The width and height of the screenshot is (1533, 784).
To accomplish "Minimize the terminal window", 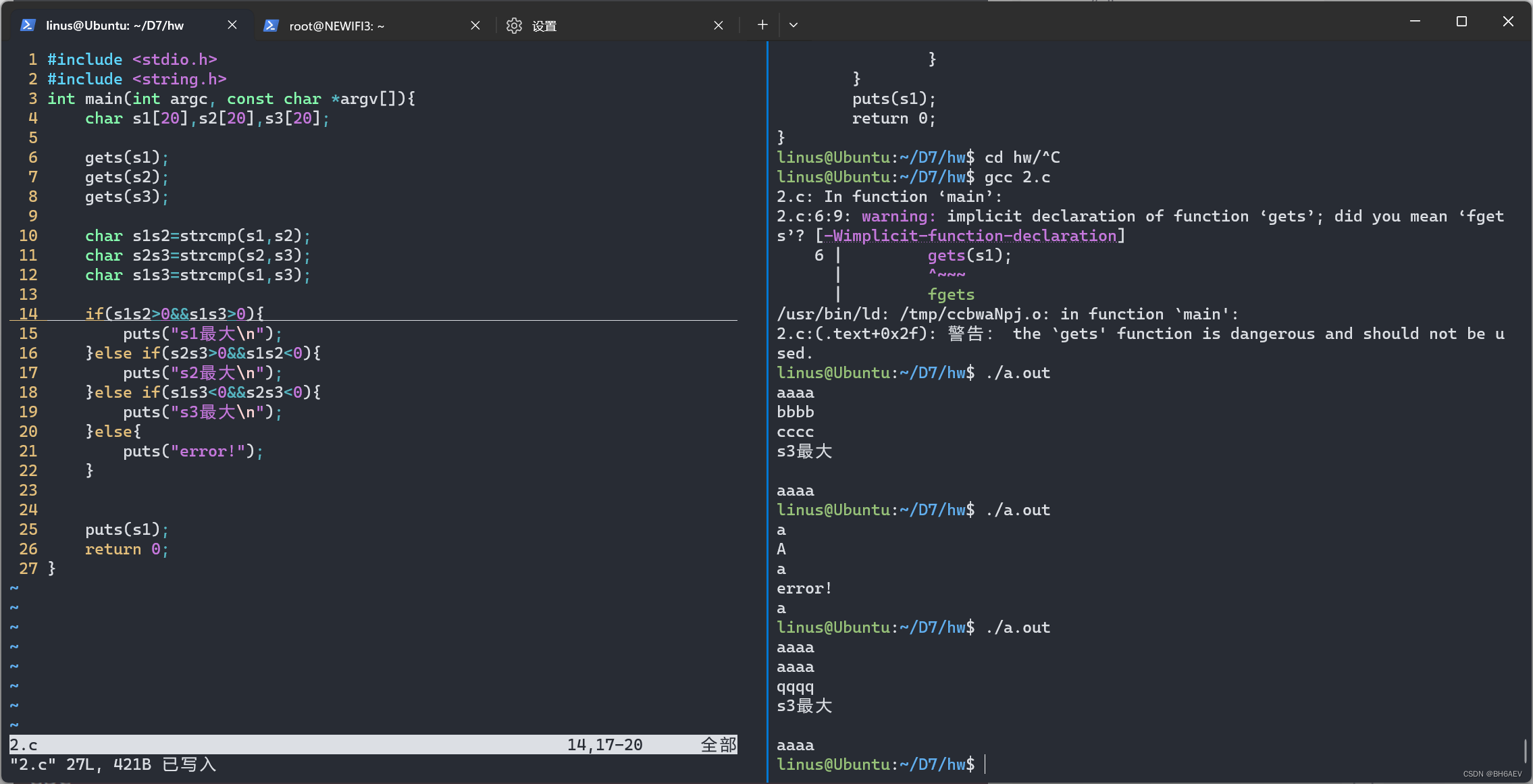I will (x=1415, y=22).
